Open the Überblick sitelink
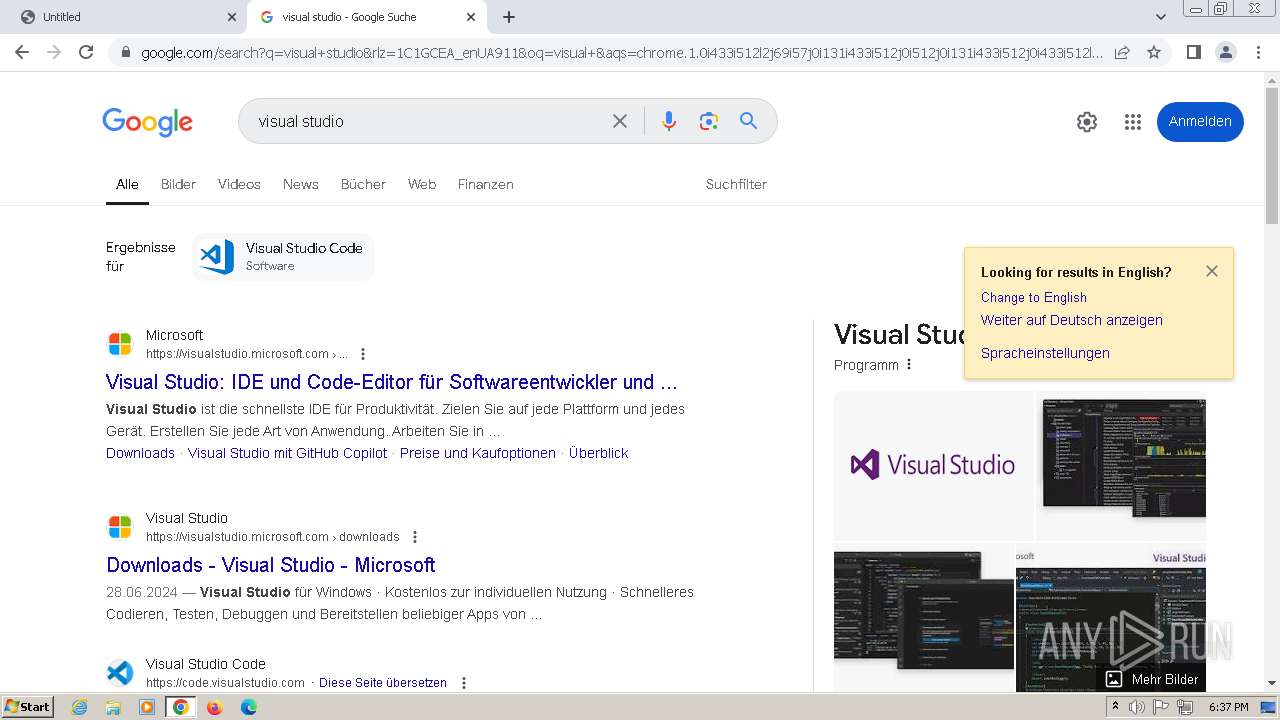 [598, 453]
